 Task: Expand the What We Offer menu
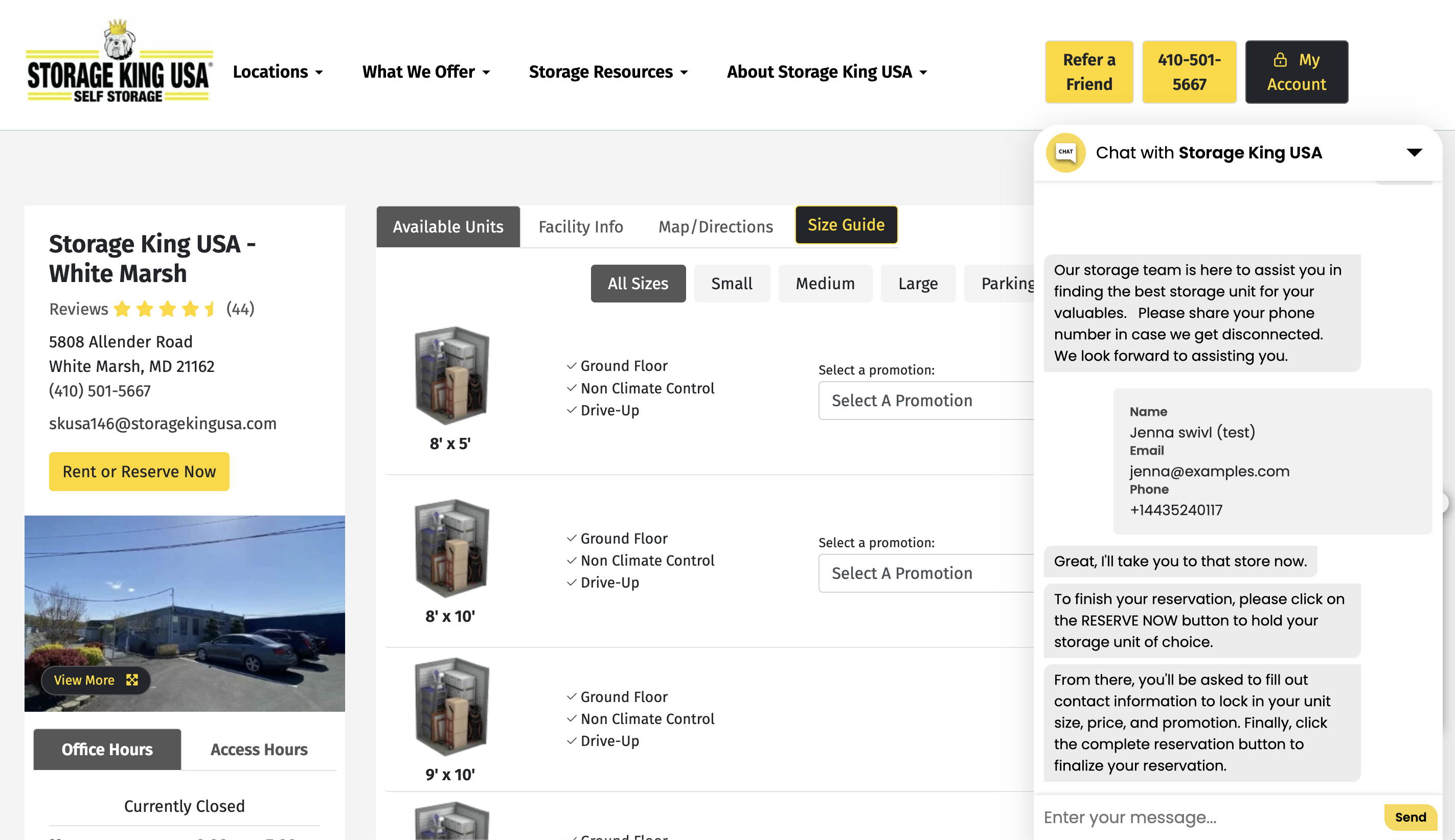[x=426, y=72]
